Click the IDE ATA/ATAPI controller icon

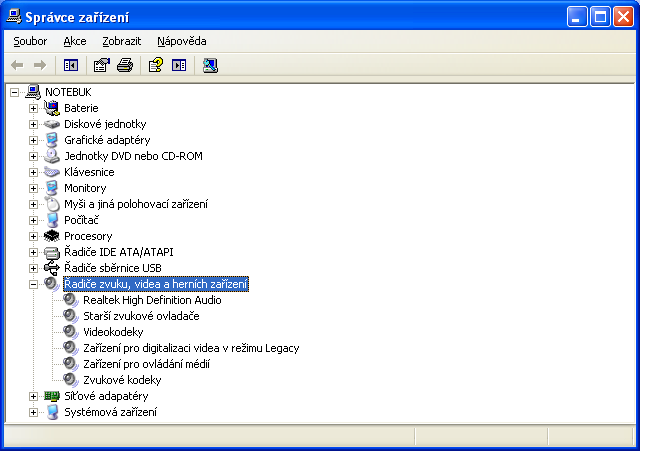(x=52, y=252)
